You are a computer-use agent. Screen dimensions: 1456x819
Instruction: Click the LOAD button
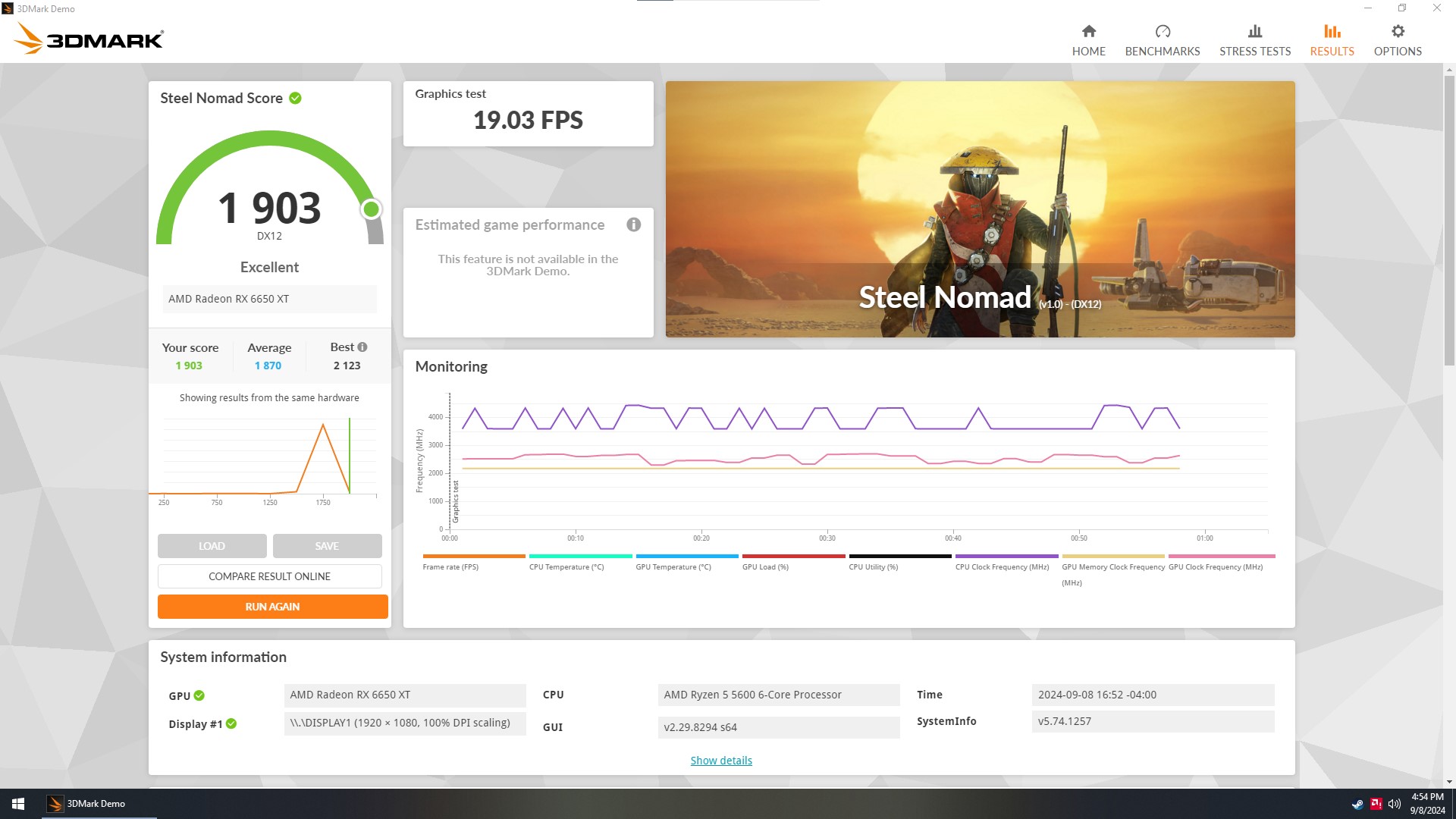pos(212,546)
